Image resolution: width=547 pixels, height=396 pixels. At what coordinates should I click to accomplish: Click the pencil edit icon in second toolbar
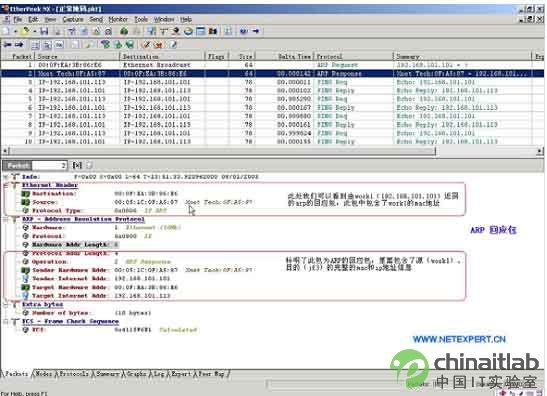[147, 44]
